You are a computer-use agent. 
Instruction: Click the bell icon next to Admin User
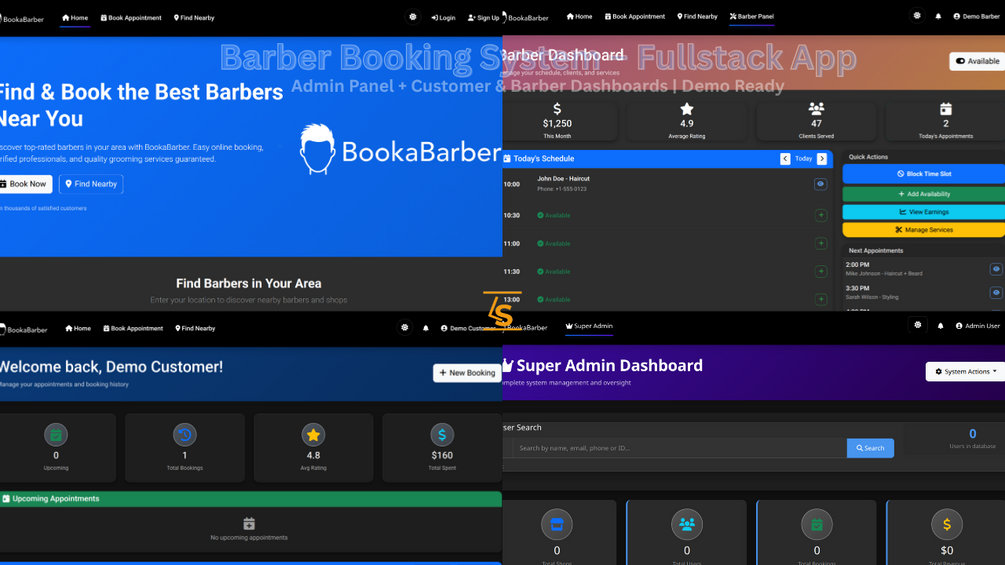940,326
